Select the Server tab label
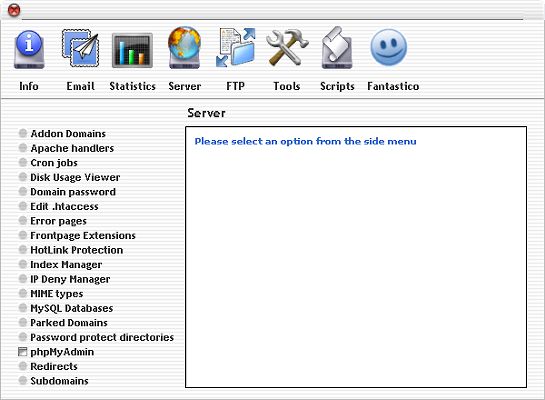Screen dimensions: 545x400 [185, 86]
